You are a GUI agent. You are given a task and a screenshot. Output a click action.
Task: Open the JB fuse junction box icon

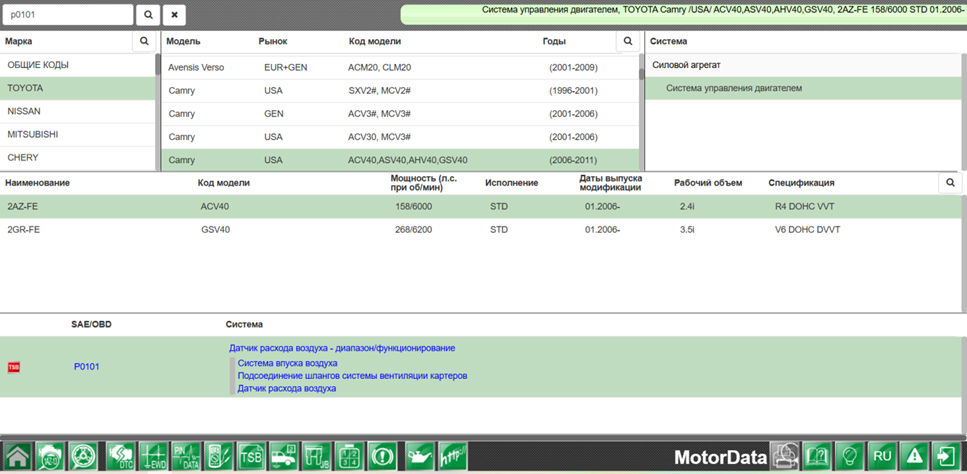click(316, 457)
